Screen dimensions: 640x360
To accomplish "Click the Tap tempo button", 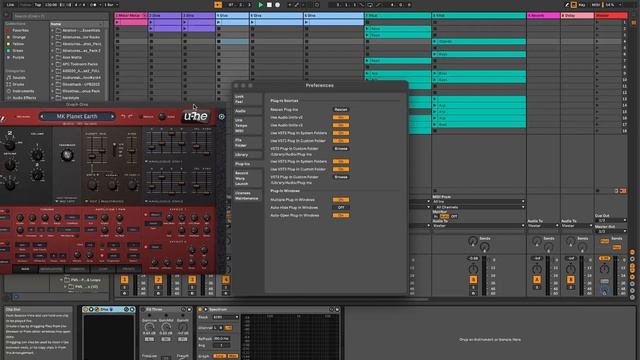I will tap(38, 5).
